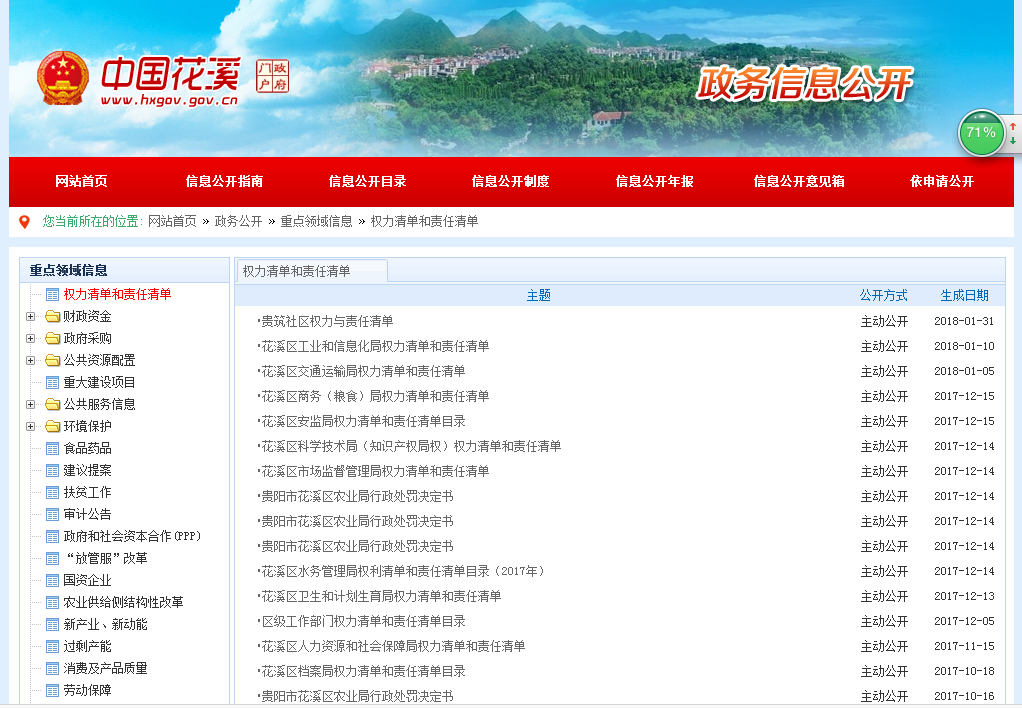The height and width of the screenshot is (708, 1022).
Task: Click the table icon beside 食品药品
Action: 52,449
